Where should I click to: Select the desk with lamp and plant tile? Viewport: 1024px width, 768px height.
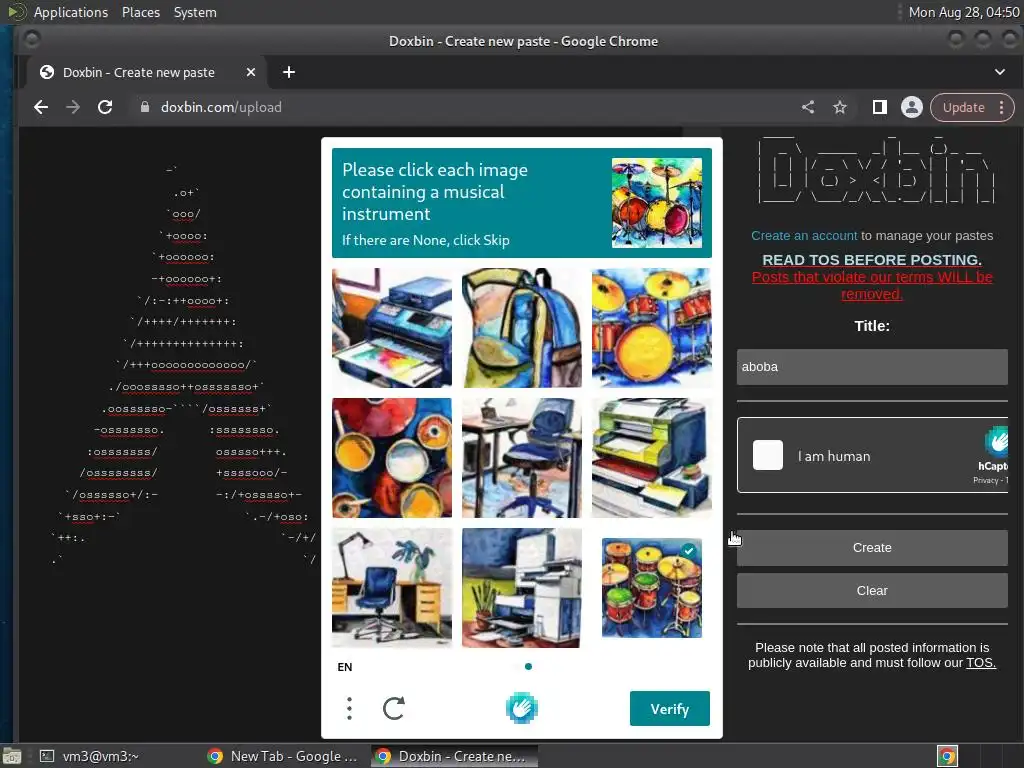coord(392,588)
